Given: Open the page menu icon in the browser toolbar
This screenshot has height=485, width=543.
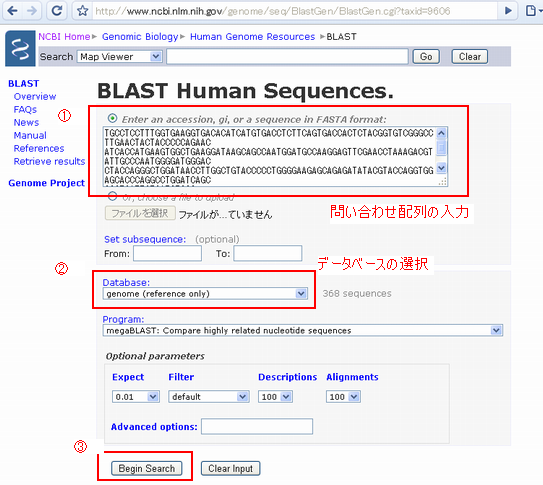Looking at the screenshot, I should point(532,11).
